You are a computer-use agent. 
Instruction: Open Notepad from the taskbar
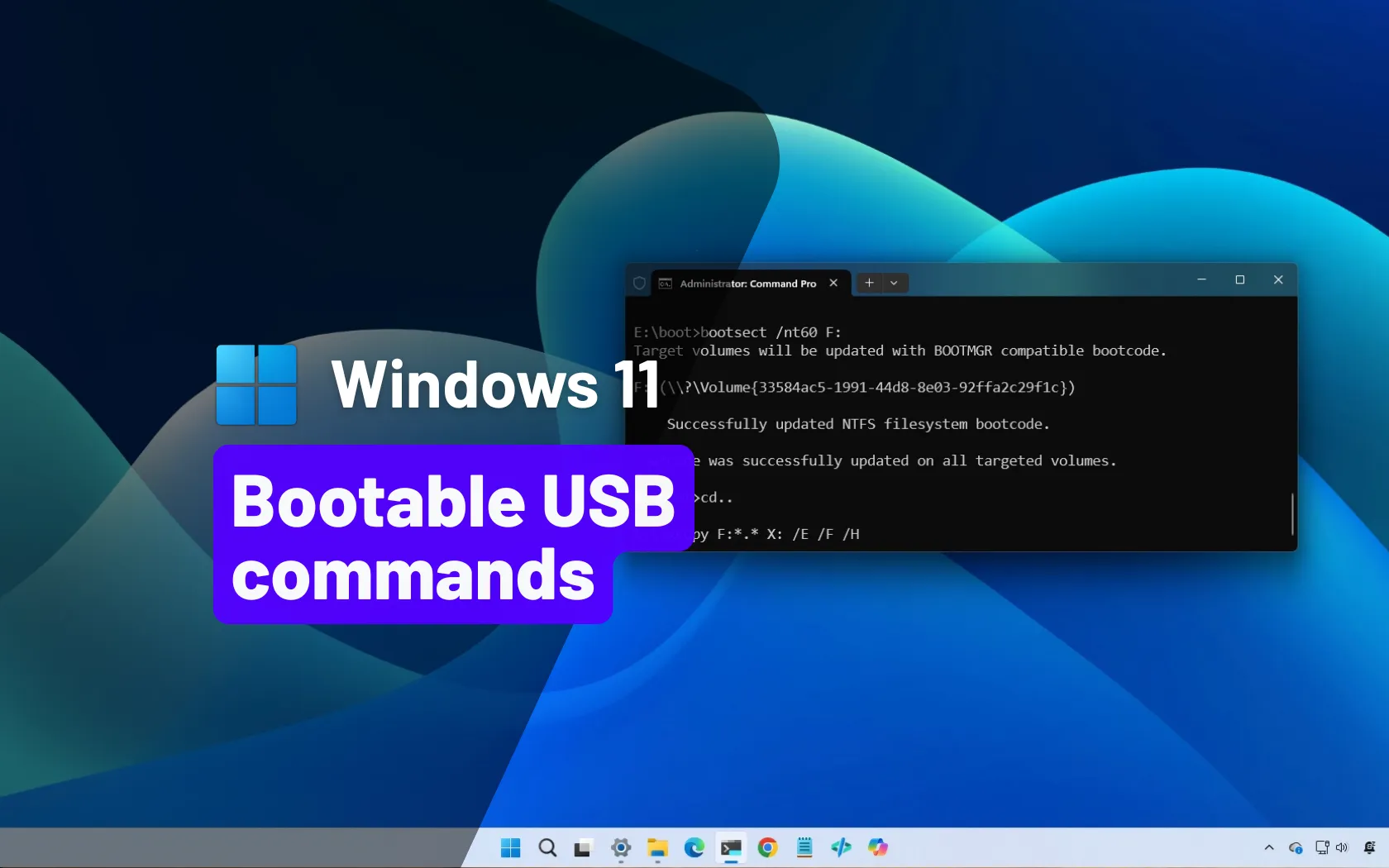tap(804, 847)
